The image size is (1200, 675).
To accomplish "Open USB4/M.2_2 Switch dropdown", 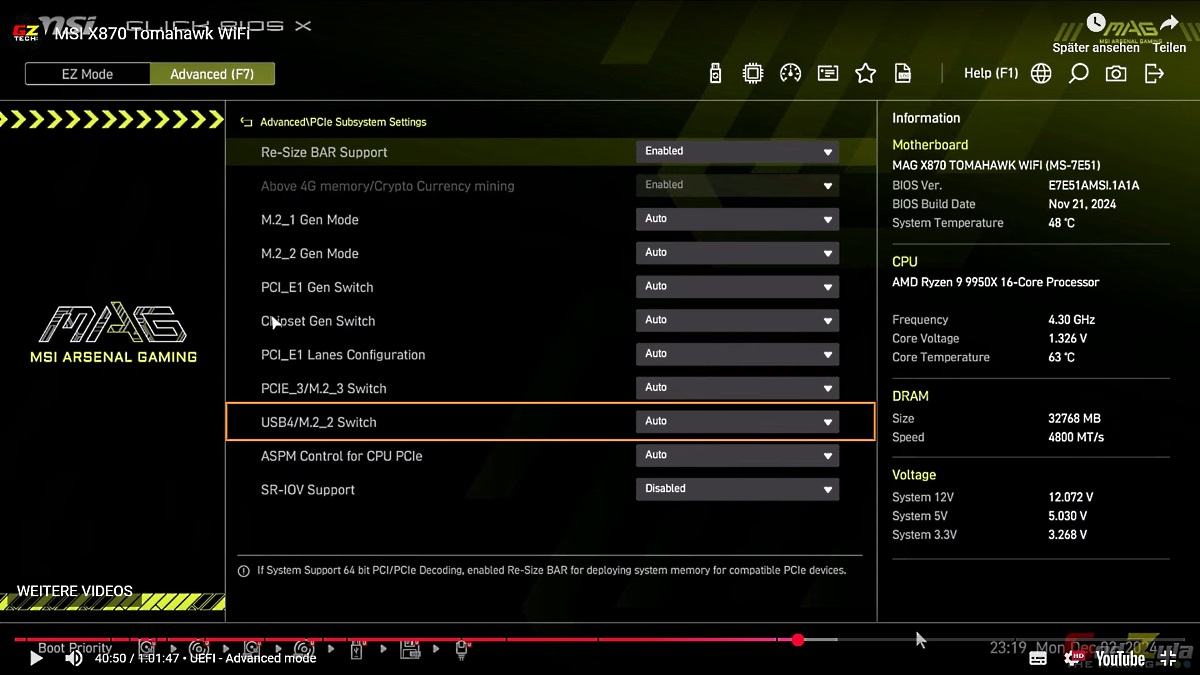I will [x=737, y=422].
